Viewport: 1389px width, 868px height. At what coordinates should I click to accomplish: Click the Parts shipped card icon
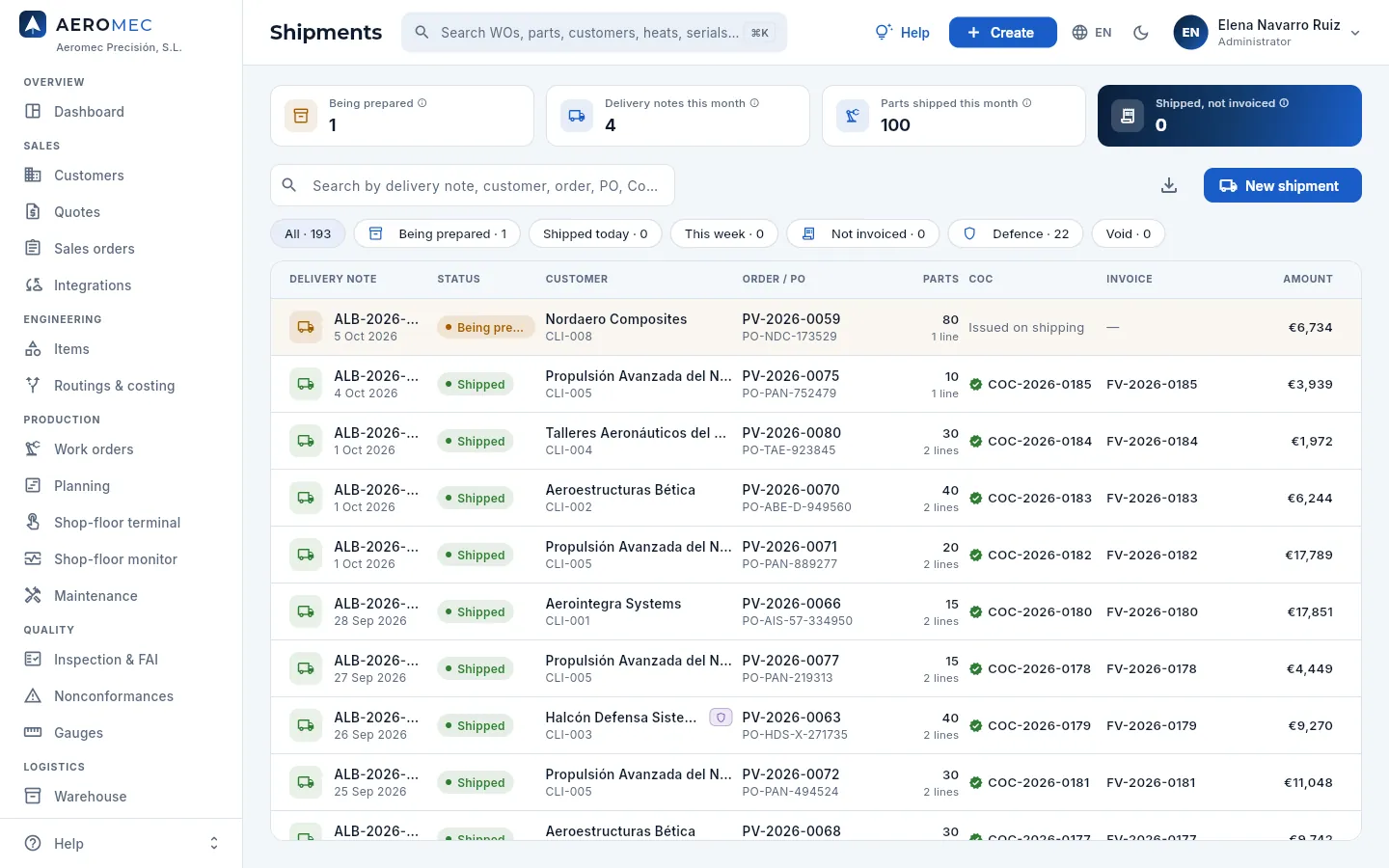[853, 116]
